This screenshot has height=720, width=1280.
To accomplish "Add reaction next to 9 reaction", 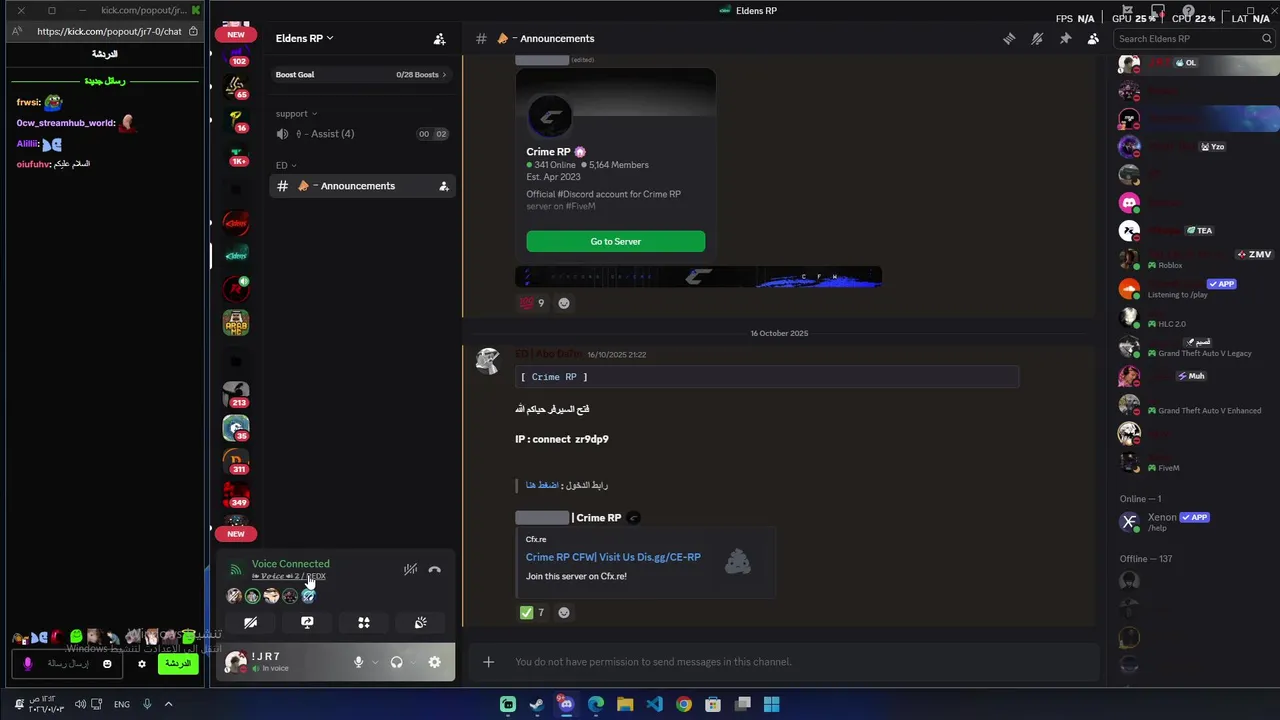I will pos(564,303).
